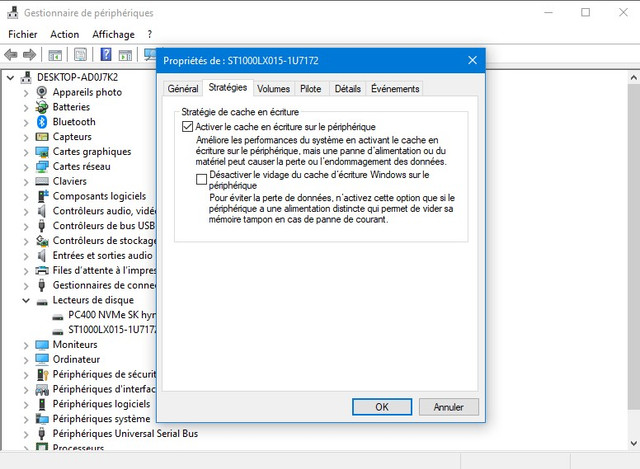The width and height of the screenshot is (640, 469).
Task: Click the vertical scrollbar down arrow
Action: pyautogui.click(x=633, y=443)
